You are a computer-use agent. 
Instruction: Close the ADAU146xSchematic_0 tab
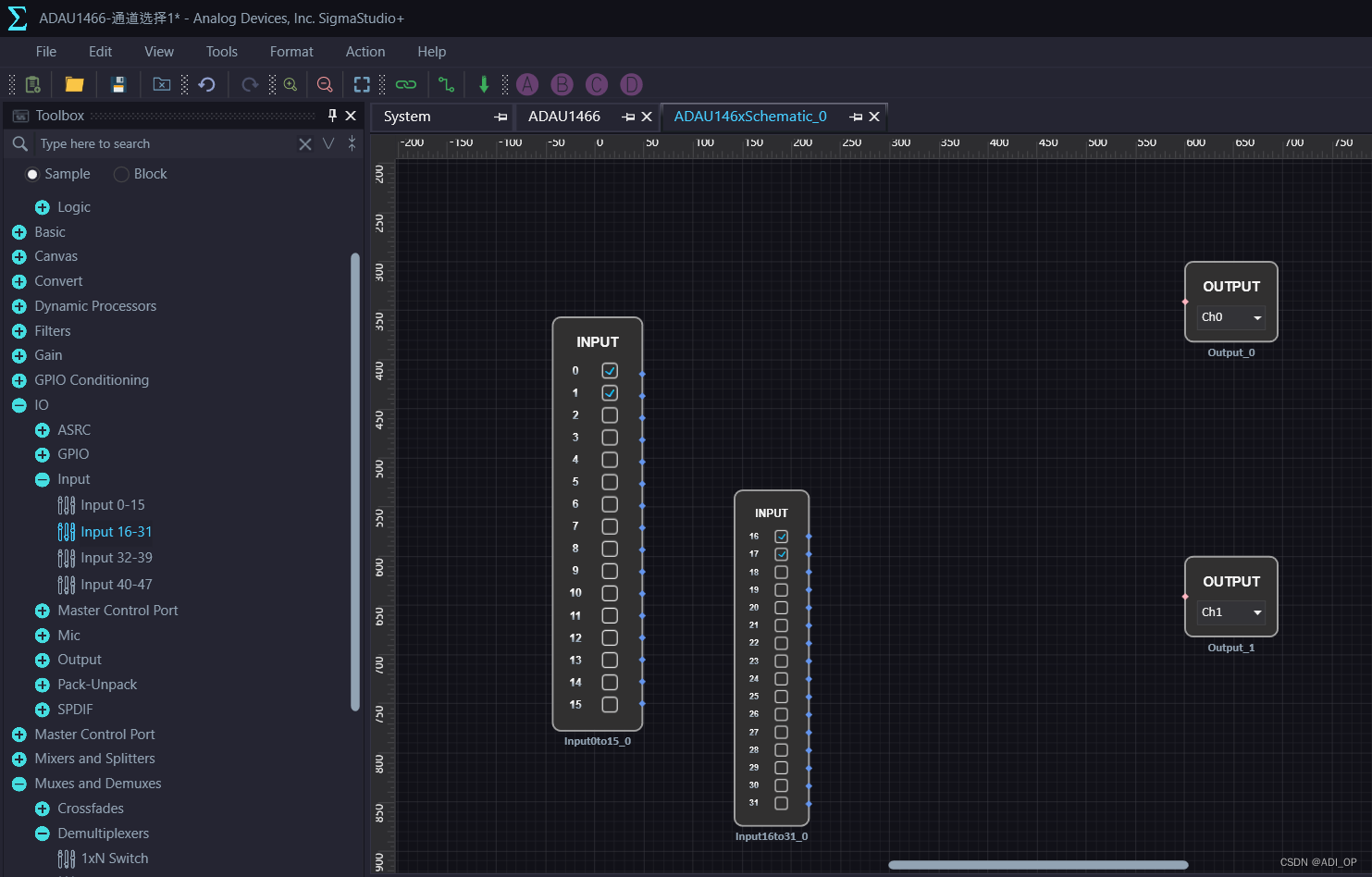tap(874, 117)
